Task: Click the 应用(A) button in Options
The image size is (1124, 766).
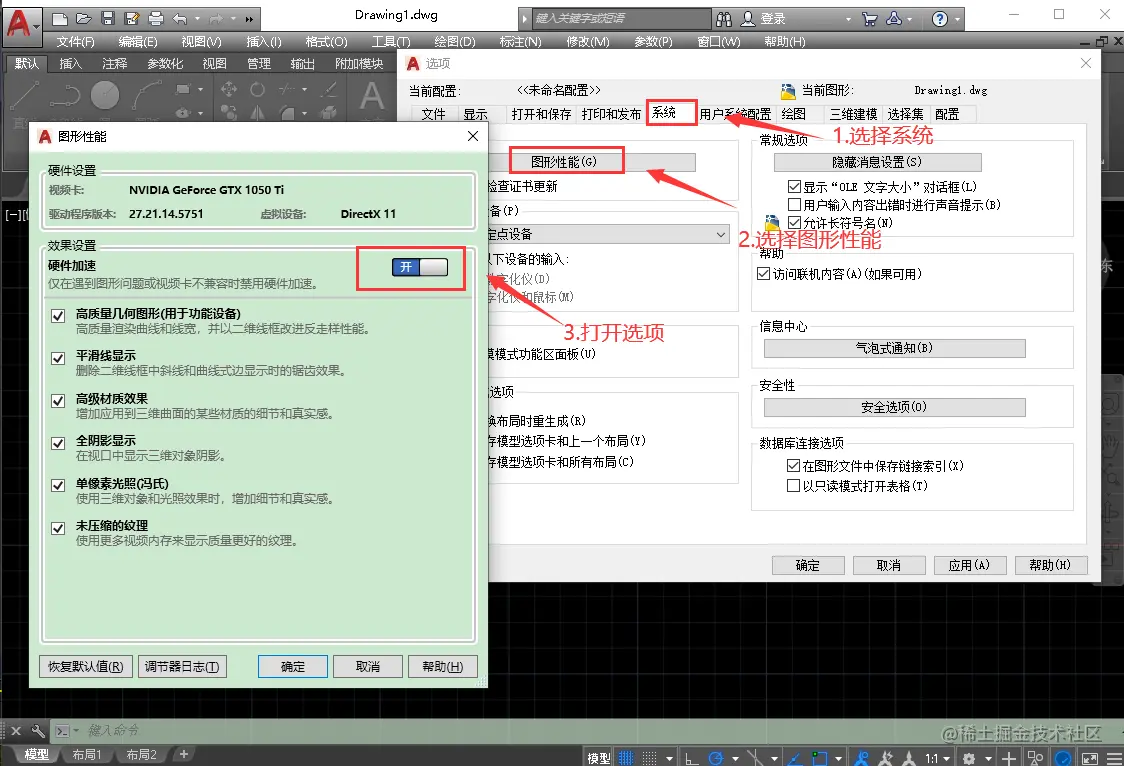Action: 969,565
